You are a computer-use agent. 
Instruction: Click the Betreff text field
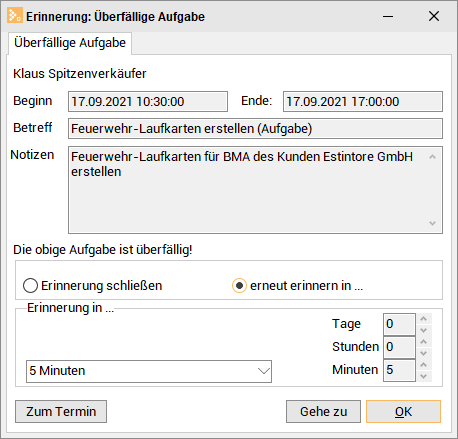pyautogui.click(x=255, y=128)
